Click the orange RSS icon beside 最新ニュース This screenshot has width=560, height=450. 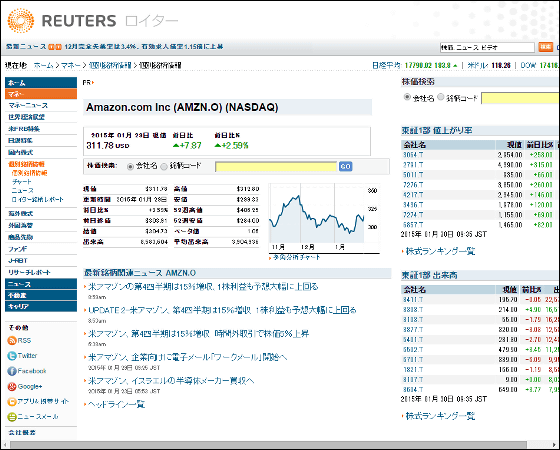55,47
